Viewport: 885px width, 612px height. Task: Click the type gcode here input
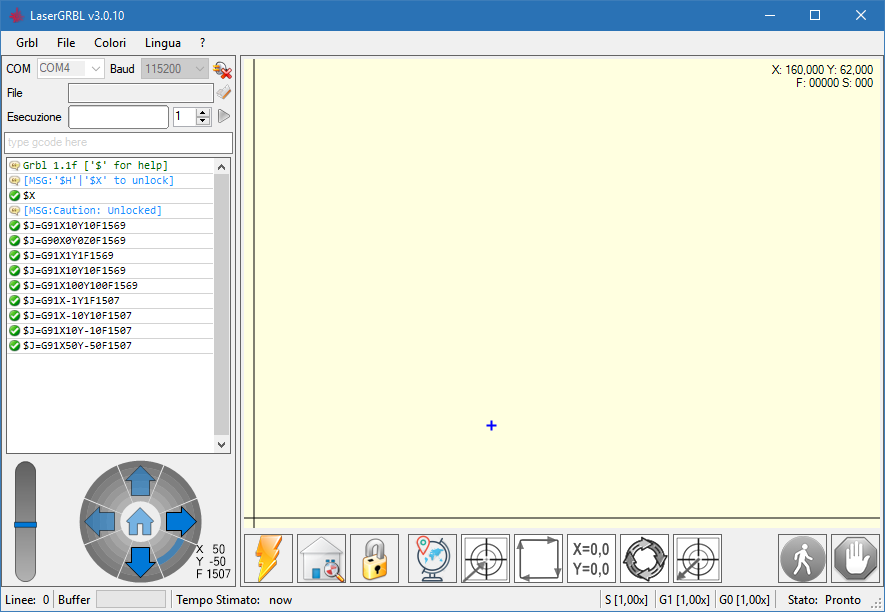click(119, 142)
